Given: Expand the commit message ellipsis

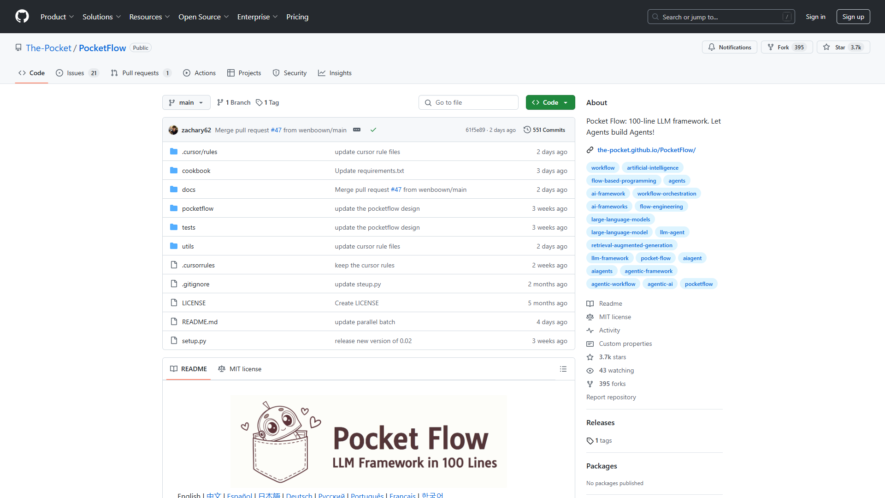Looking at the screenshot, I should 357,130.
